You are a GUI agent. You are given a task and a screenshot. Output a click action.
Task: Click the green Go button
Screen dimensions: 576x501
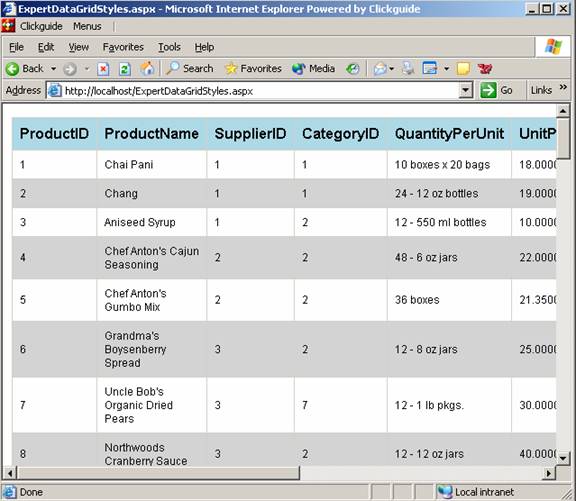[496, 90]
